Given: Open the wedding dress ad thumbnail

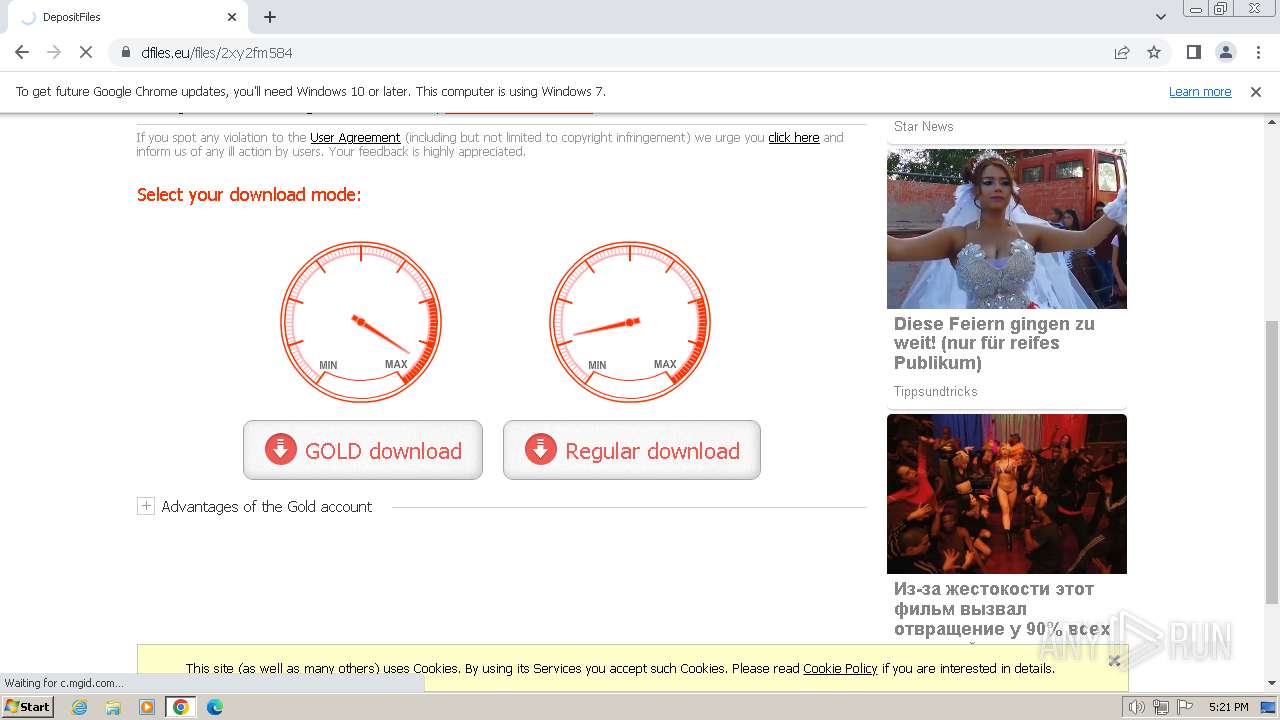Looking at the screenshot, I should 1007,229.
